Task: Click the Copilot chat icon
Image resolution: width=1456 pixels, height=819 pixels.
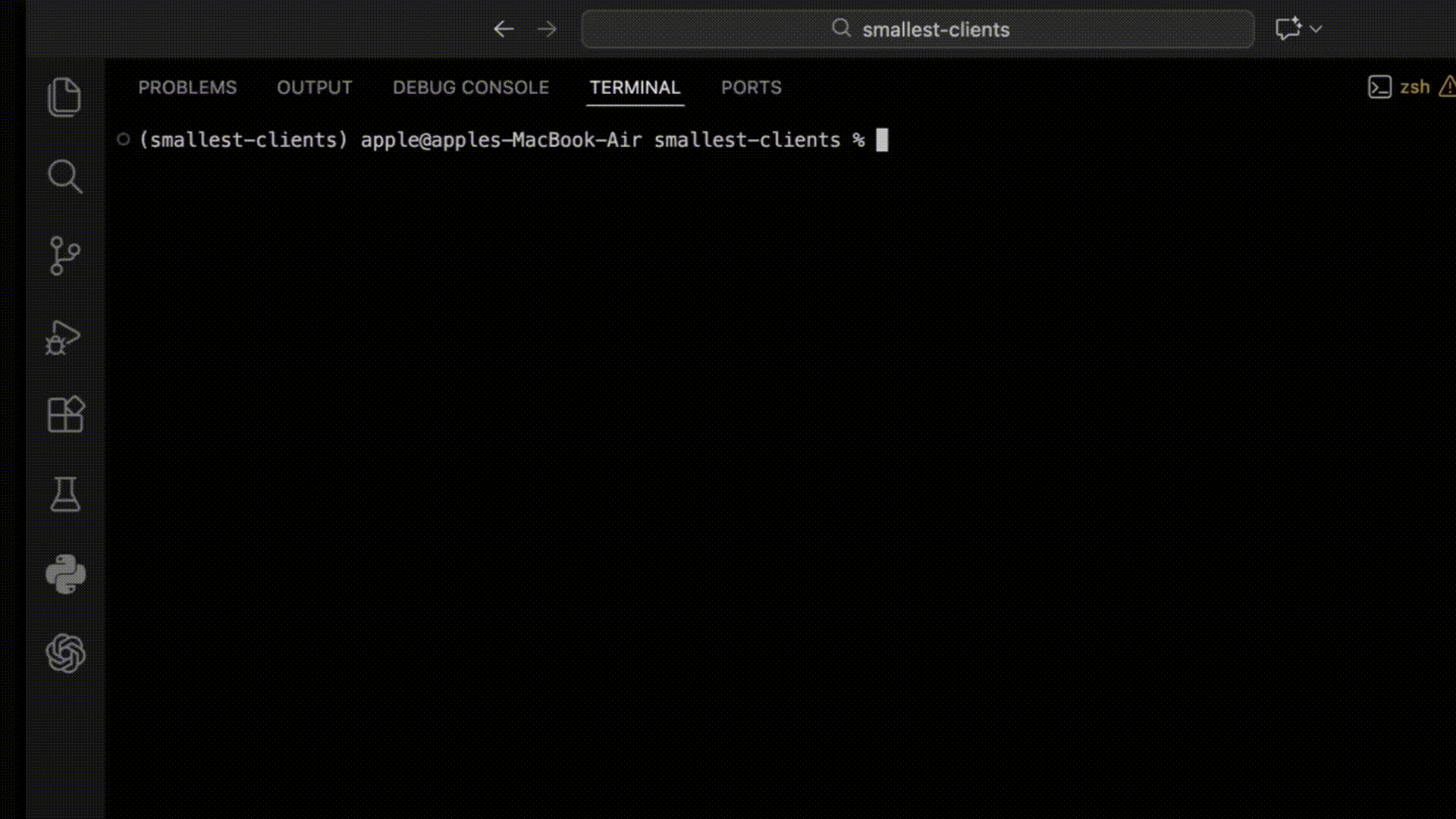Action: tap(1288, 29)
